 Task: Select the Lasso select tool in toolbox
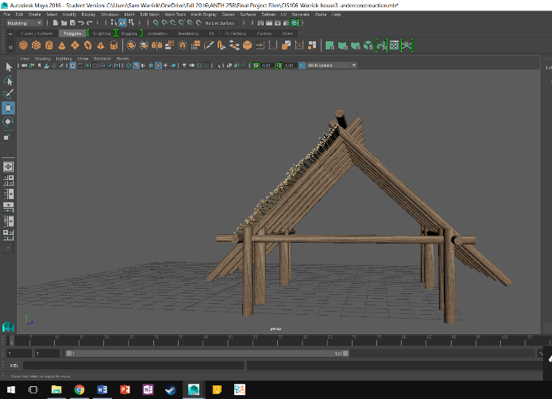click(8, 81)
